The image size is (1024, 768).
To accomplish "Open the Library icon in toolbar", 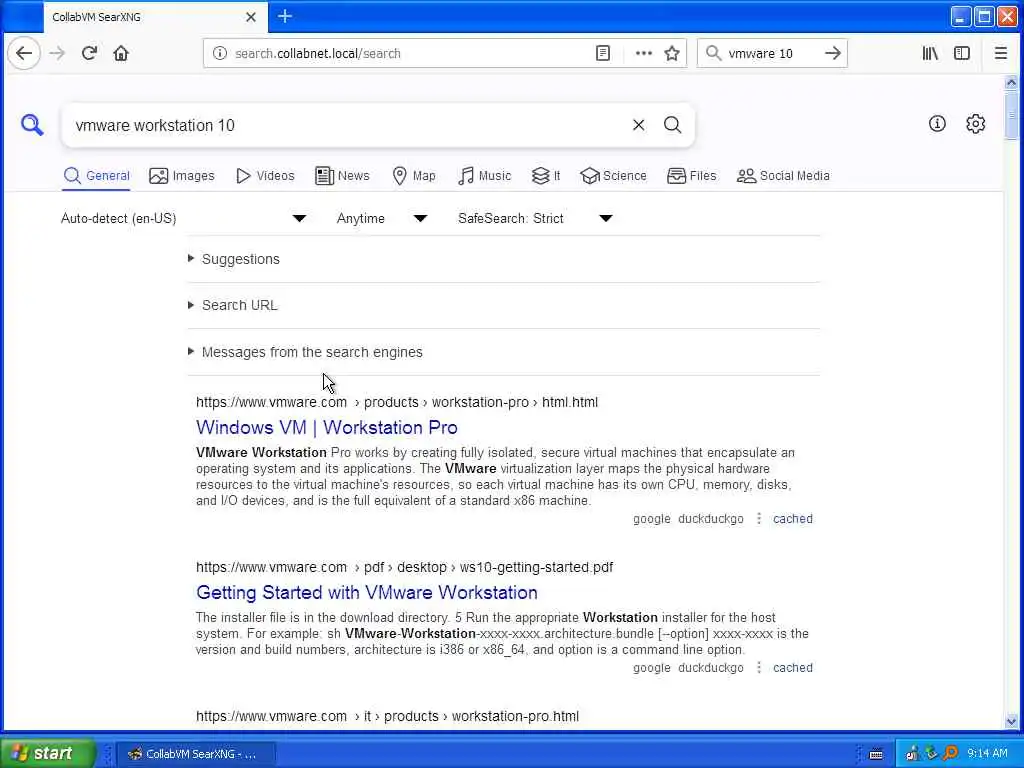I will [x=930, y=54].
